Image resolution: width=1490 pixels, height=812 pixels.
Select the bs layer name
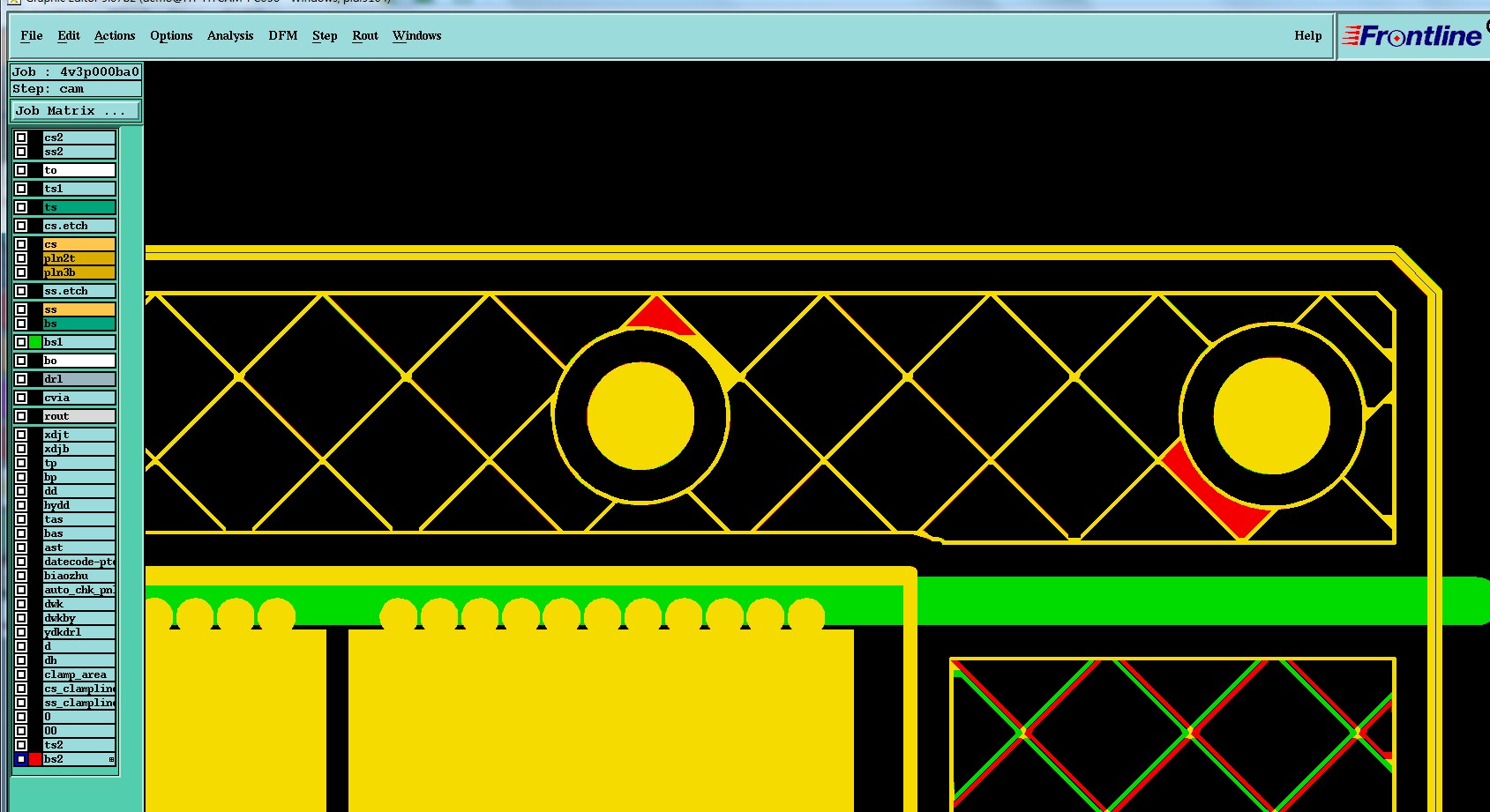(79, 324)
